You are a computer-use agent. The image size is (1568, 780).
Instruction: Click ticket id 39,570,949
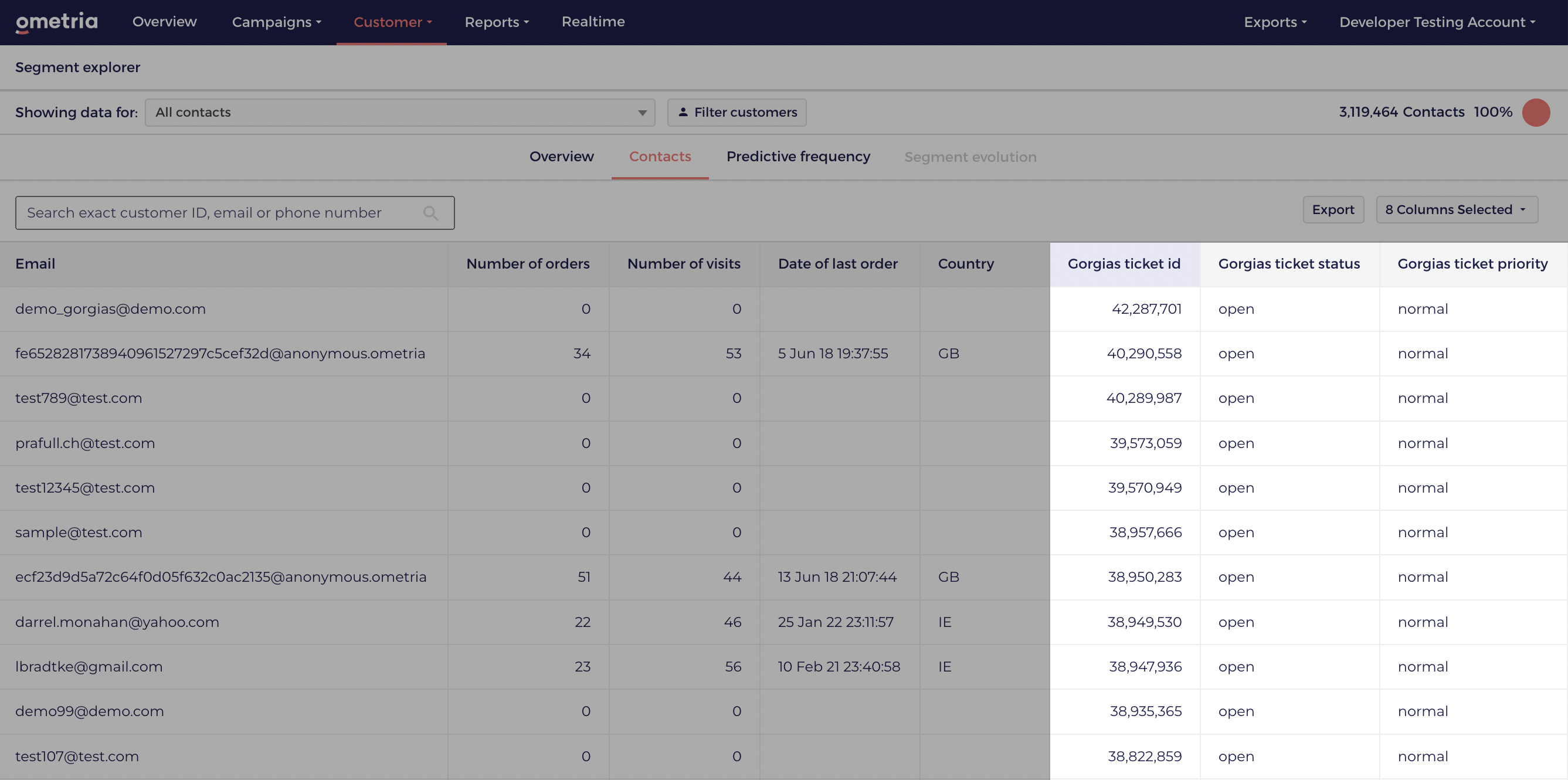[1145, 488]
